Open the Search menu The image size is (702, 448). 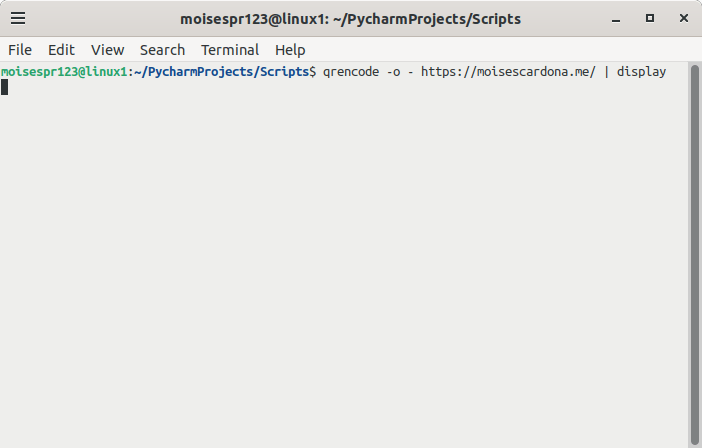tap(162, 50)
